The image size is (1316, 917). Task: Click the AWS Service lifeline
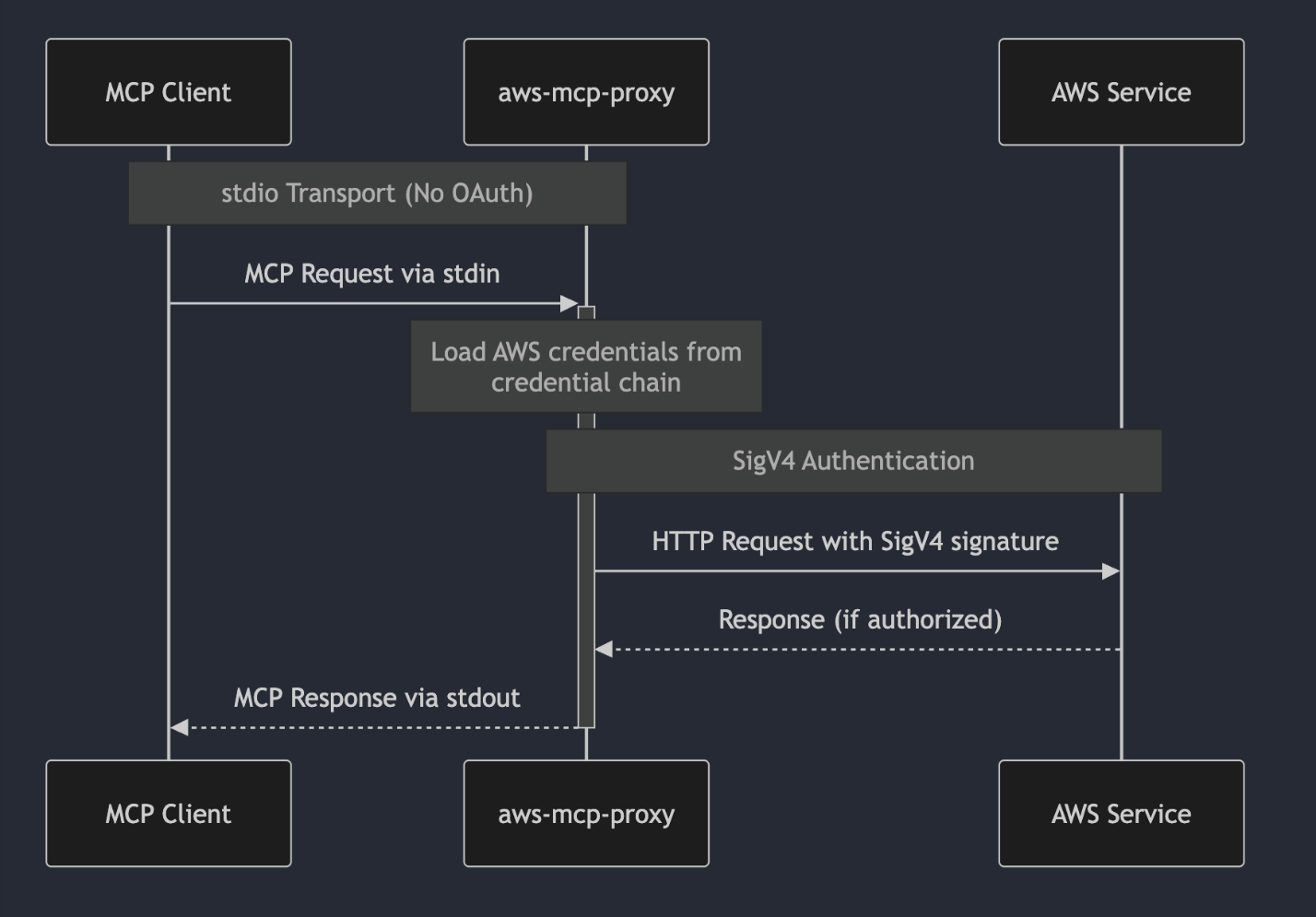tap(1121, 369)
